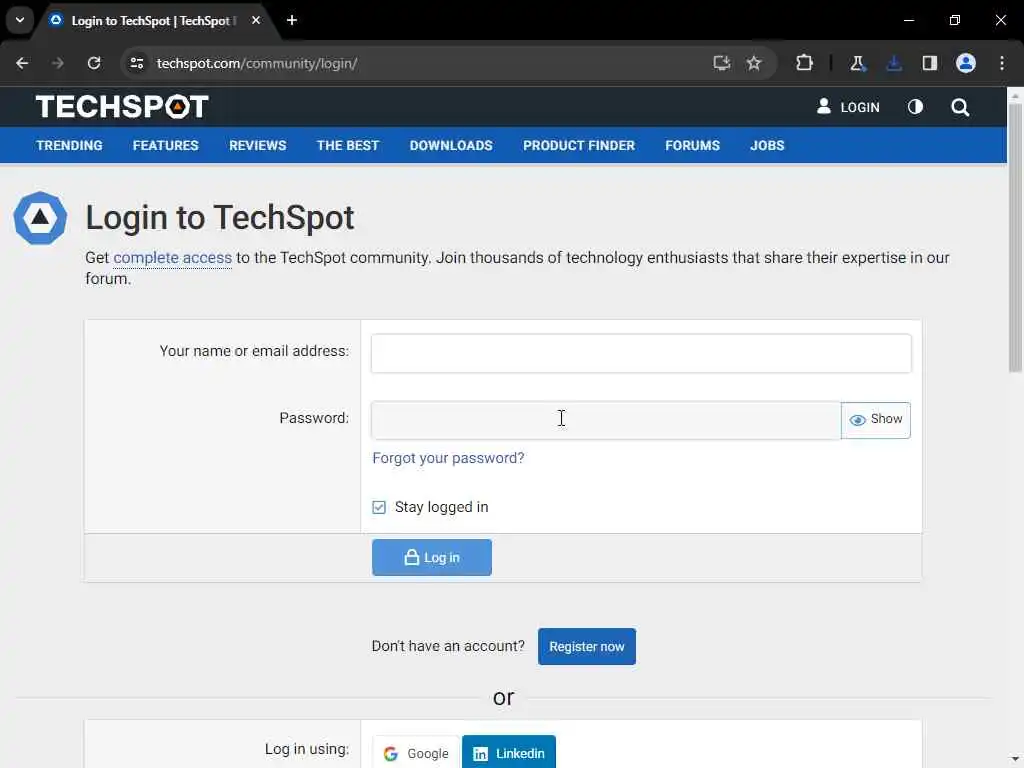1024x768 pixels.
Task: Minimize the browser window
Action: click(908, 20)
